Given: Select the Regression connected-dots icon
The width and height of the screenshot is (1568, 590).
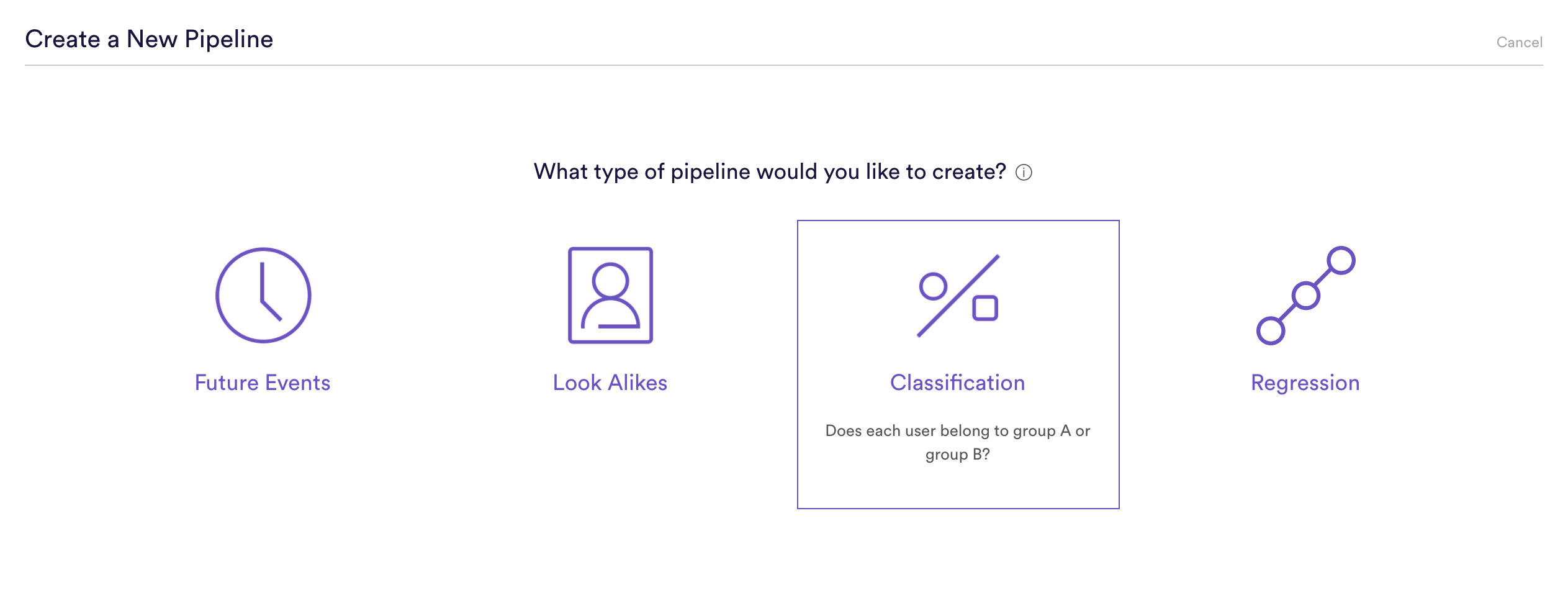Looking at the screenshot, I should (1305, 295).
